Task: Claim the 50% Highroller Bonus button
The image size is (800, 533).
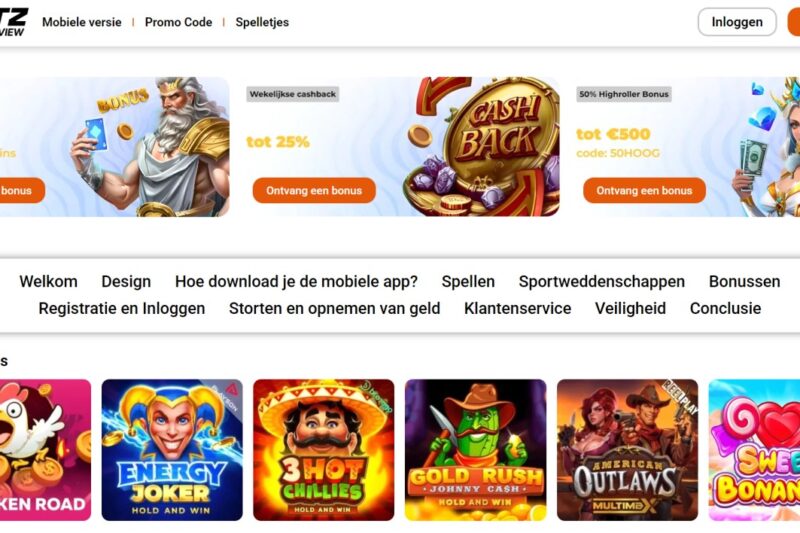Action: pyautogui.click(x=644, y=190)
